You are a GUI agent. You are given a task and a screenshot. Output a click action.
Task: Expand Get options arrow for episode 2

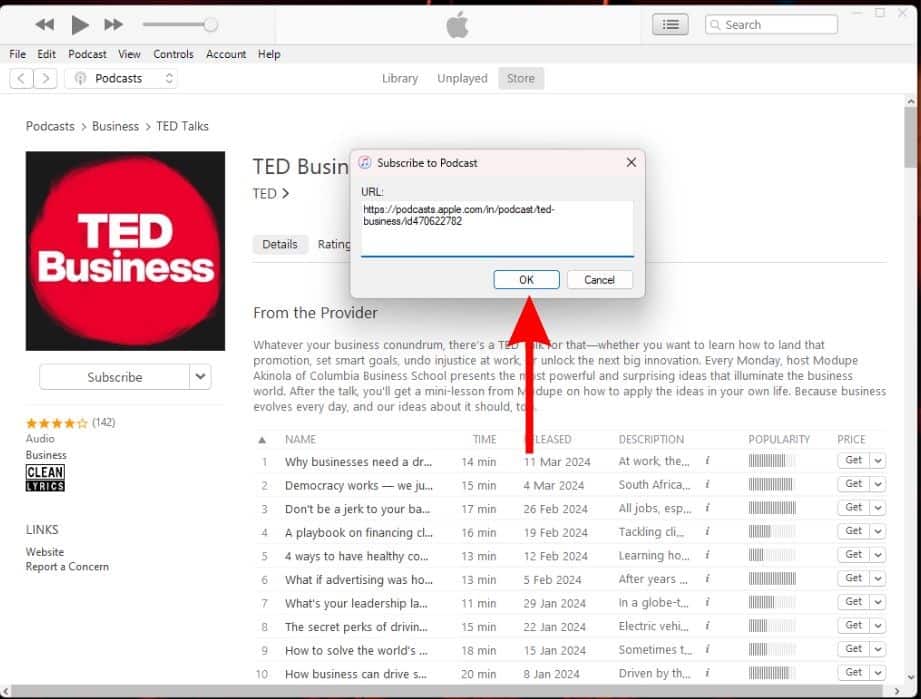point(878,484)
